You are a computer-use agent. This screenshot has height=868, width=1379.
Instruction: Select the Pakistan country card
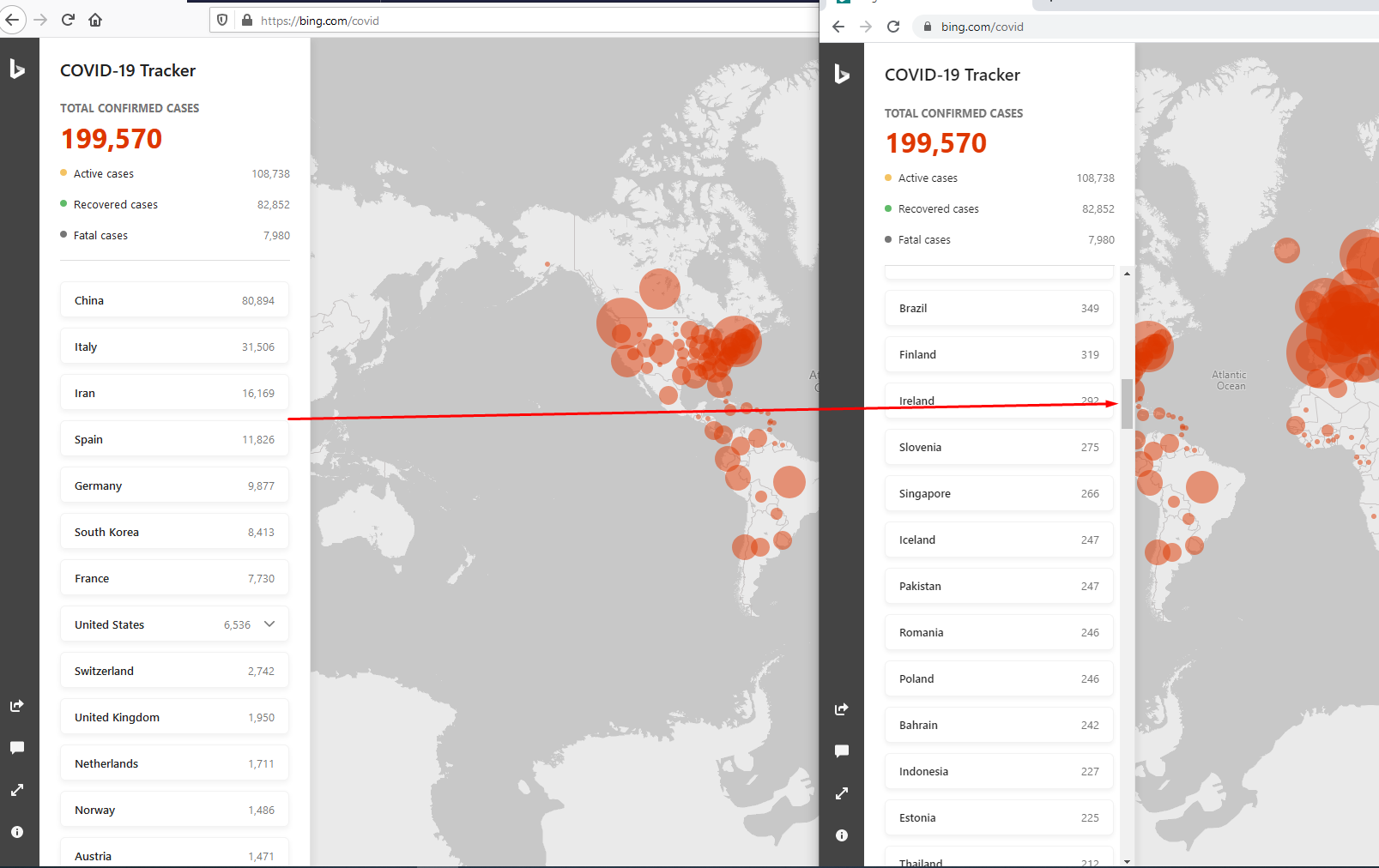click(999, 586)
